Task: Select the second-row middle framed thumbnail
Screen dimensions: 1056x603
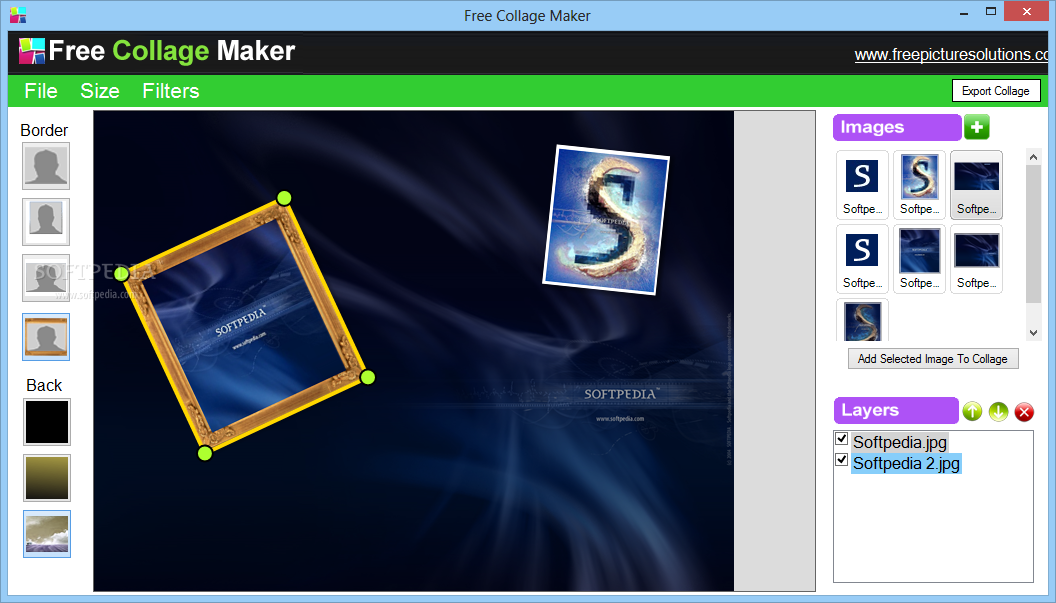Action: point(919,259)
